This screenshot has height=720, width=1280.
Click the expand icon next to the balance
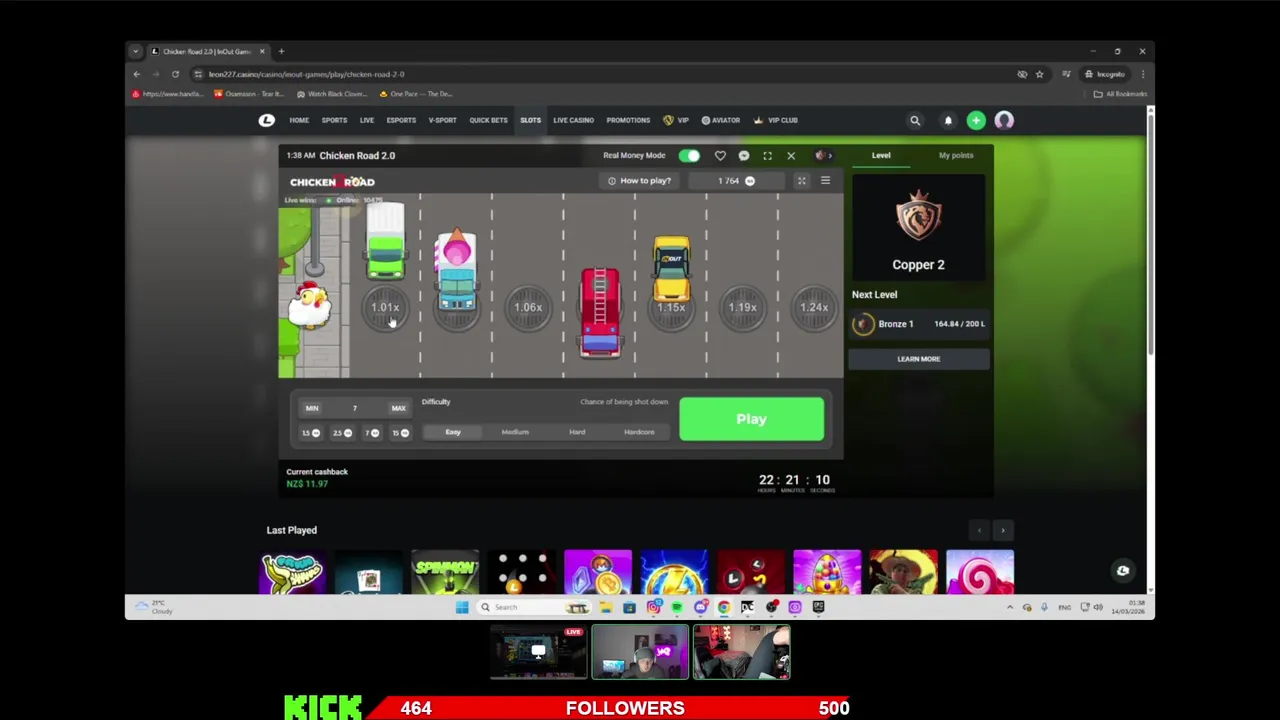click(x=801, y=181)
